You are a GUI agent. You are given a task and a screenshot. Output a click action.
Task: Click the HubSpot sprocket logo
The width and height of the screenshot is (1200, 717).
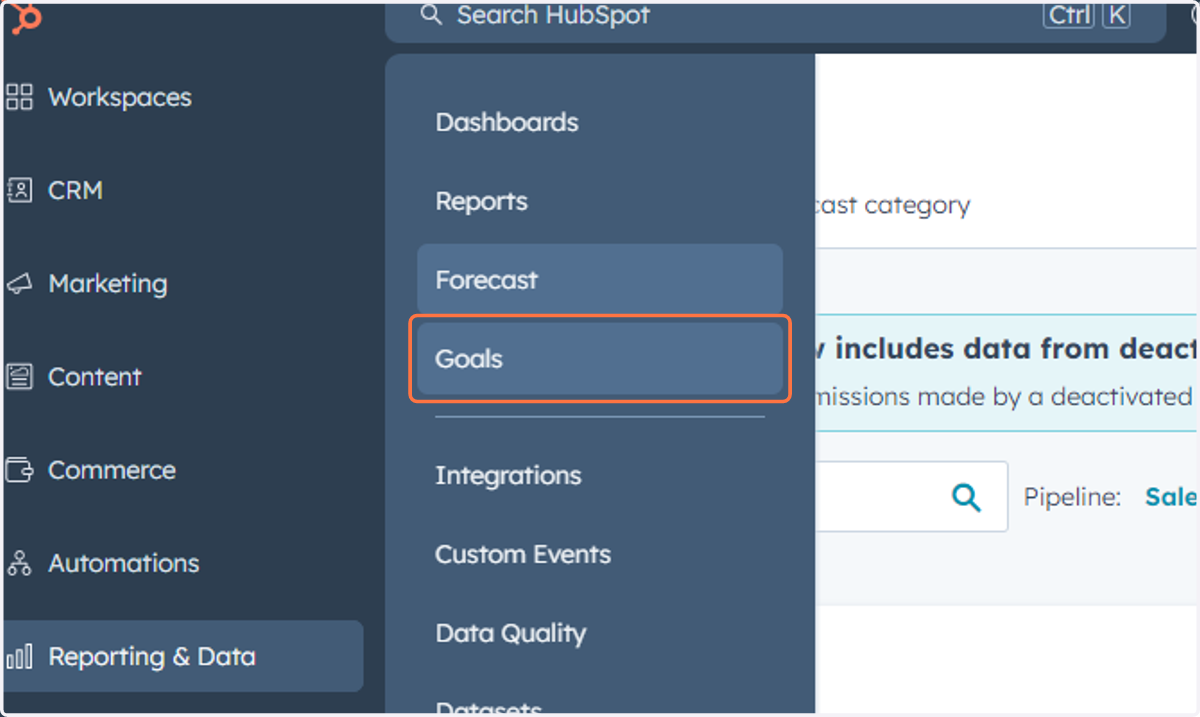[25, 19]
